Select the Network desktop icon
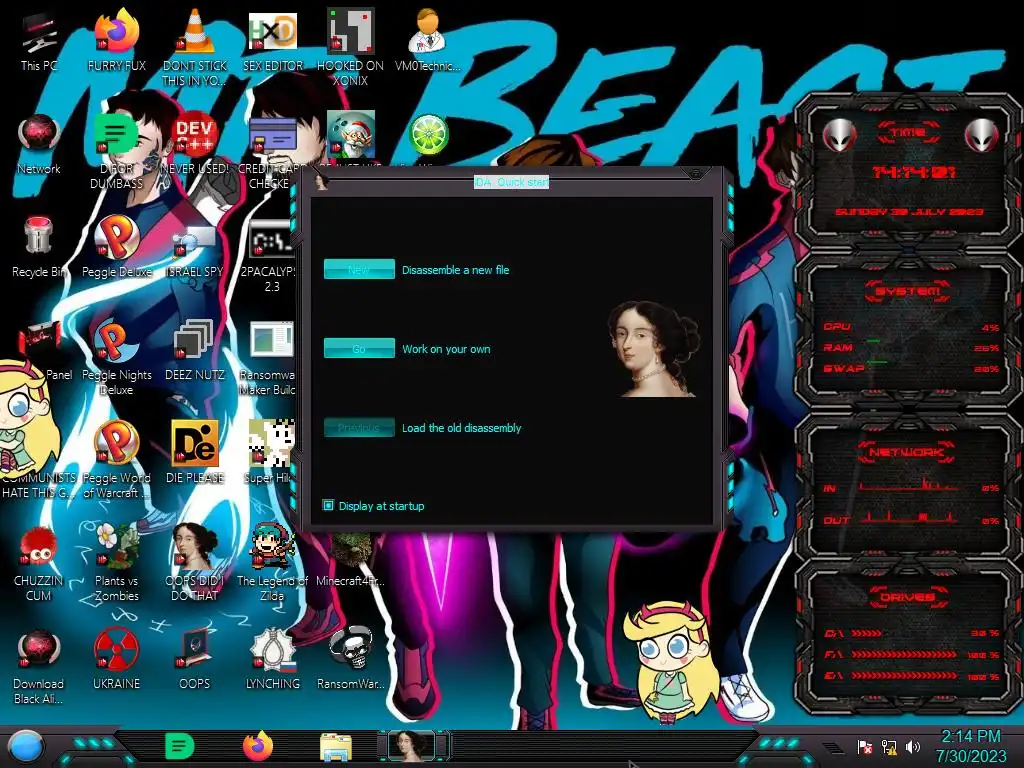 39,145
